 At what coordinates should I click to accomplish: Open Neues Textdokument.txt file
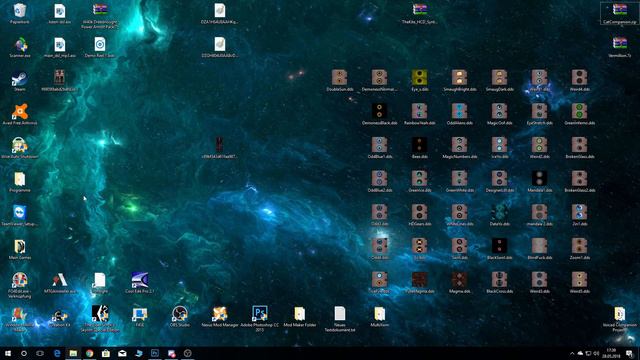[x=340, y=318]
